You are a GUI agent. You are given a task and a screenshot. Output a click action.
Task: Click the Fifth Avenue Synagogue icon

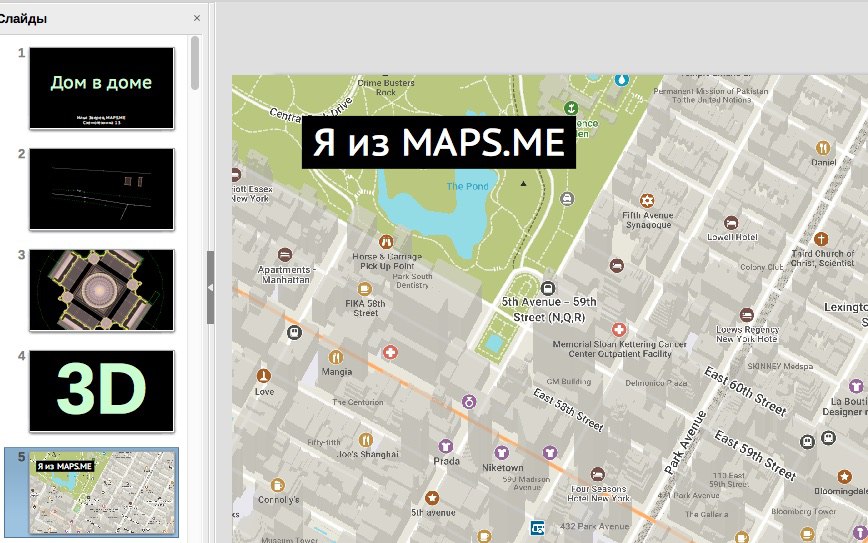pyautogui.click(x=647, y=201)
